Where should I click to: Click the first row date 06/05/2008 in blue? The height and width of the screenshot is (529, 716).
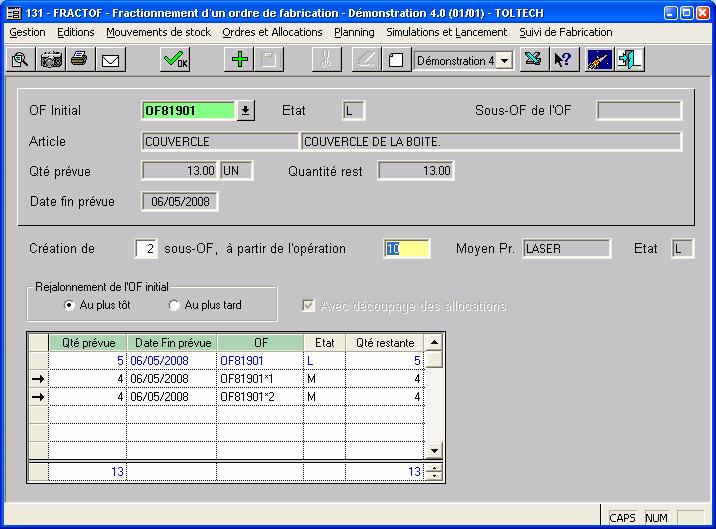click(x=172, y=360)
